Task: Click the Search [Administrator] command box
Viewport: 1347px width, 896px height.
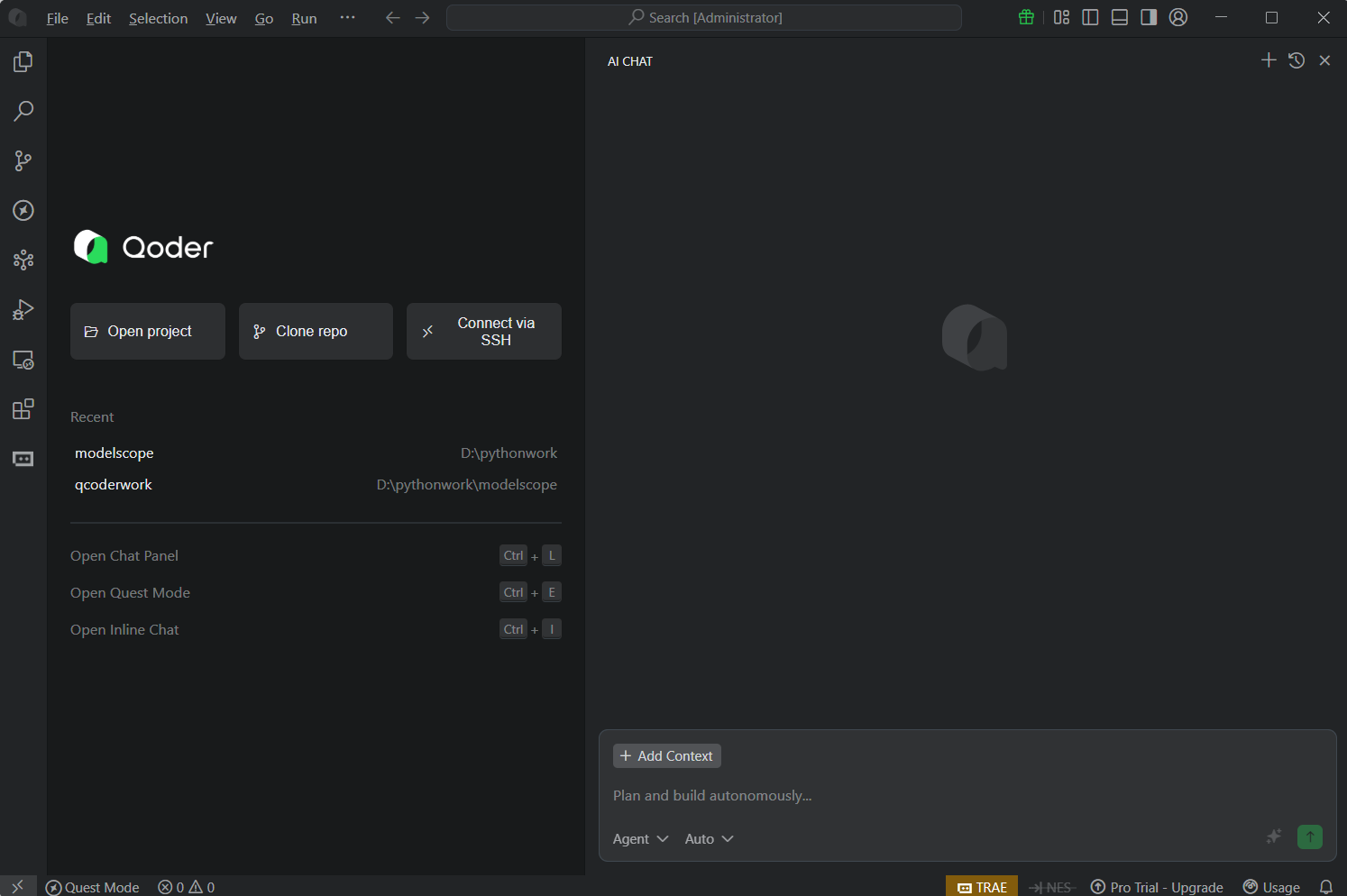Action: (704, 17)
